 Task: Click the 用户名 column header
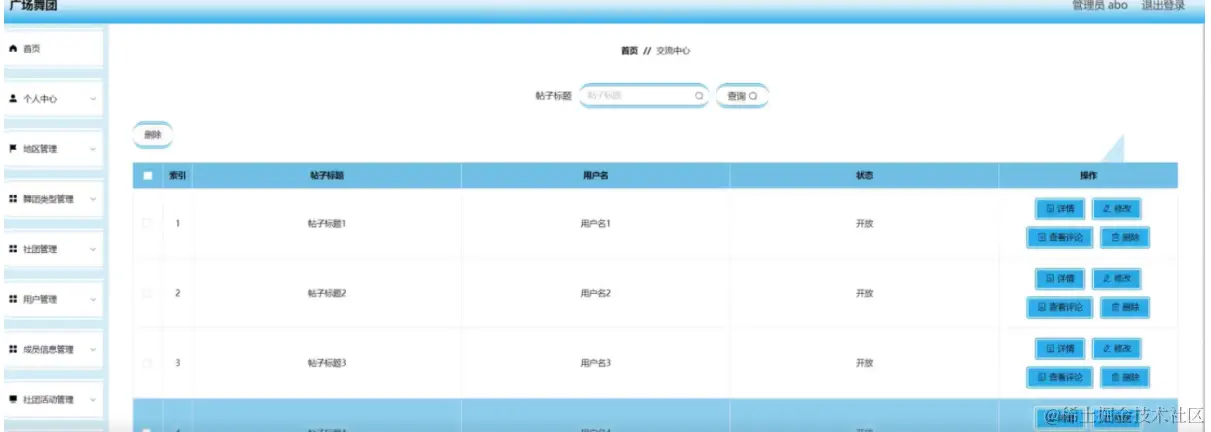595,175
